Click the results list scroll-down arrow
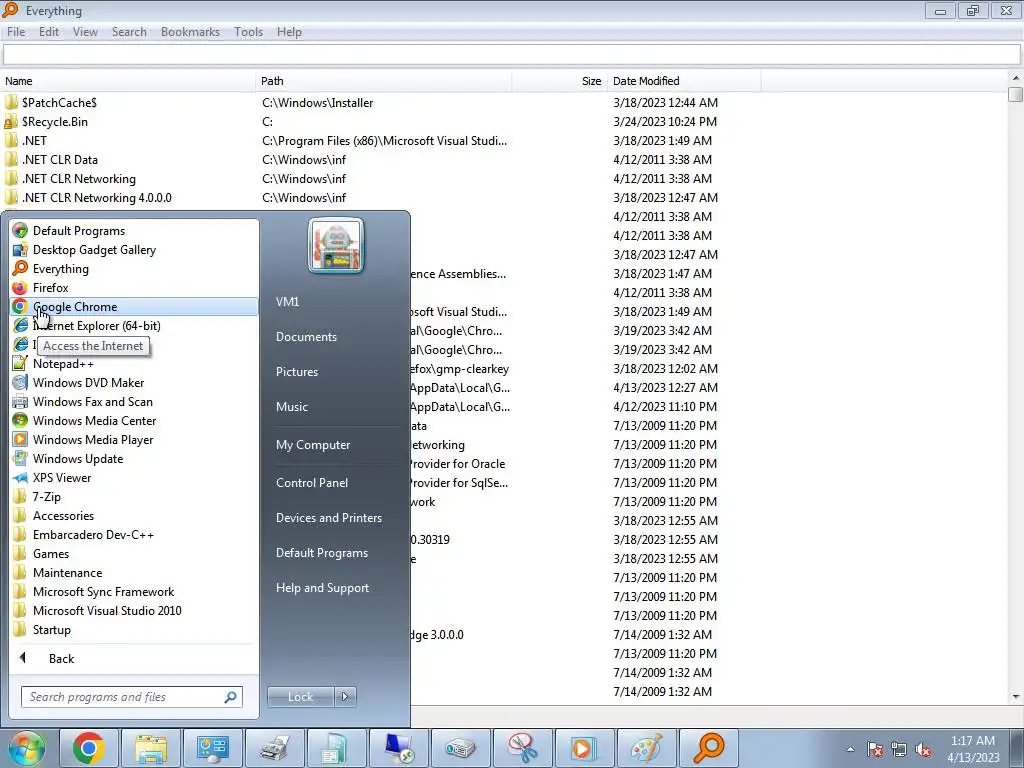Viewport: 1024px width, 768px height. 1016,696
